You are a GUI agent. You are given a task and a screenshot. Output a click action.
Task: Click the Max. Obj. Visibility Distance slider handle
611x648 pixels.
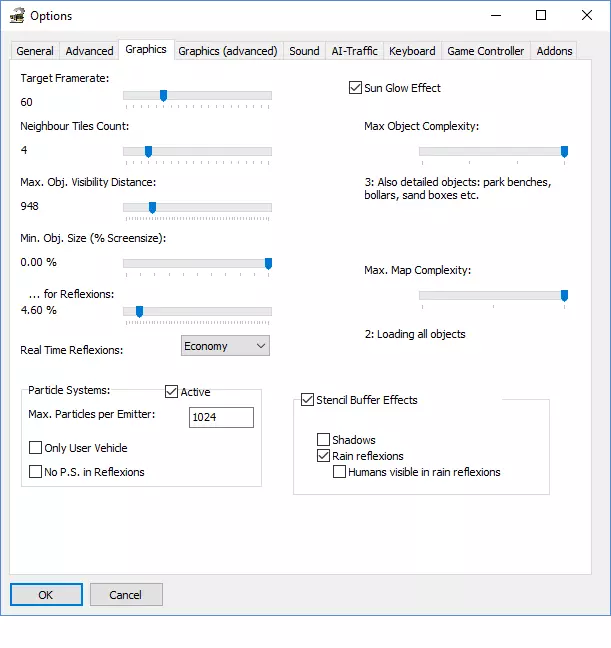click(152, 207)
